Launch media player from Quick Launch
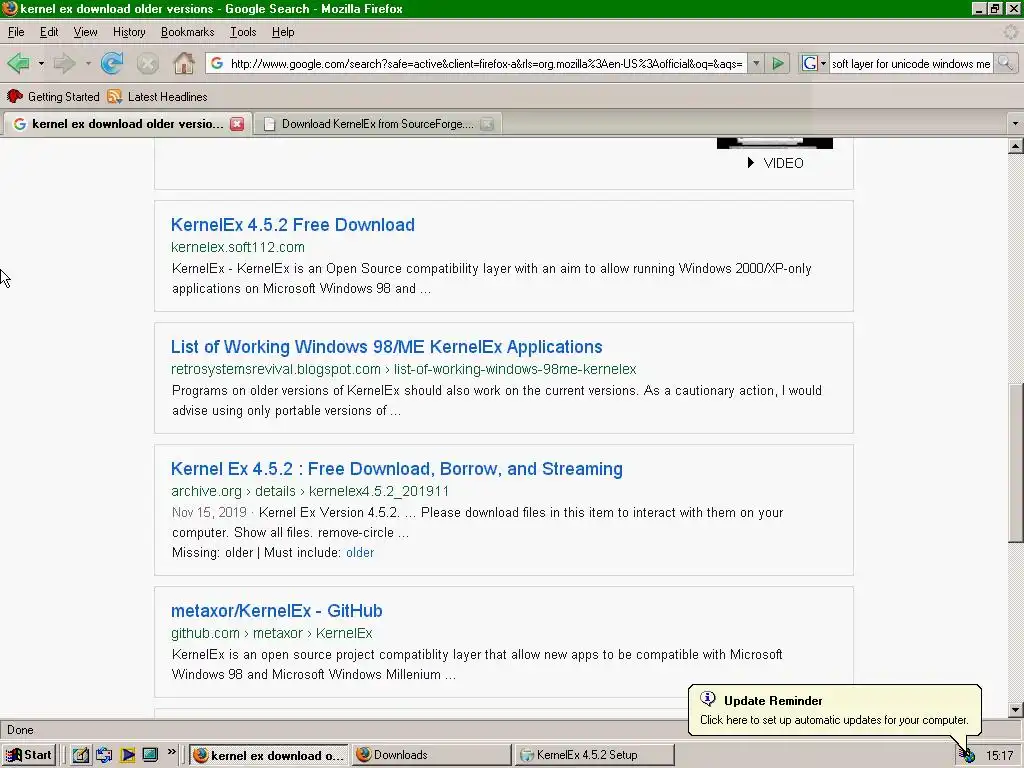Viewport: 1024px width, 768px height. tap(127, 755)
